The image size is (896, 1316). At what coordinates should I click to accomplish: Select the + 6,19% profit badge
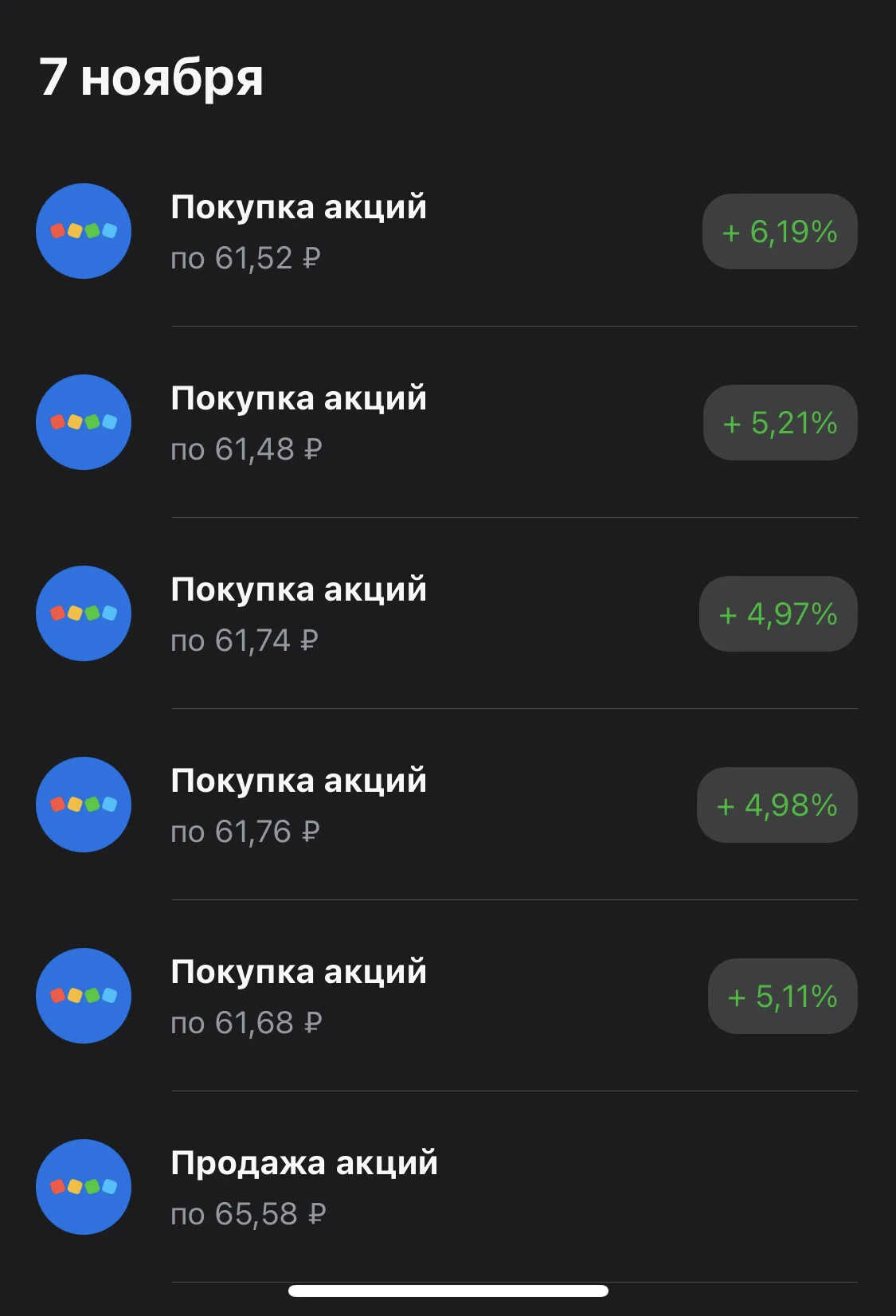click(x=780, y=231)
